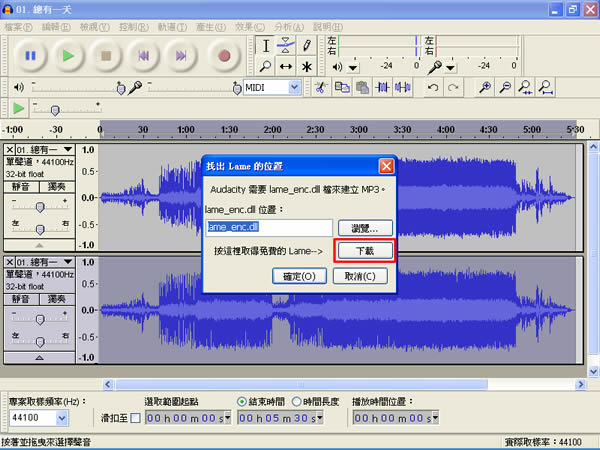
Task: Select the asterisk Multi-tool mode
Action: tap(306, 66)
